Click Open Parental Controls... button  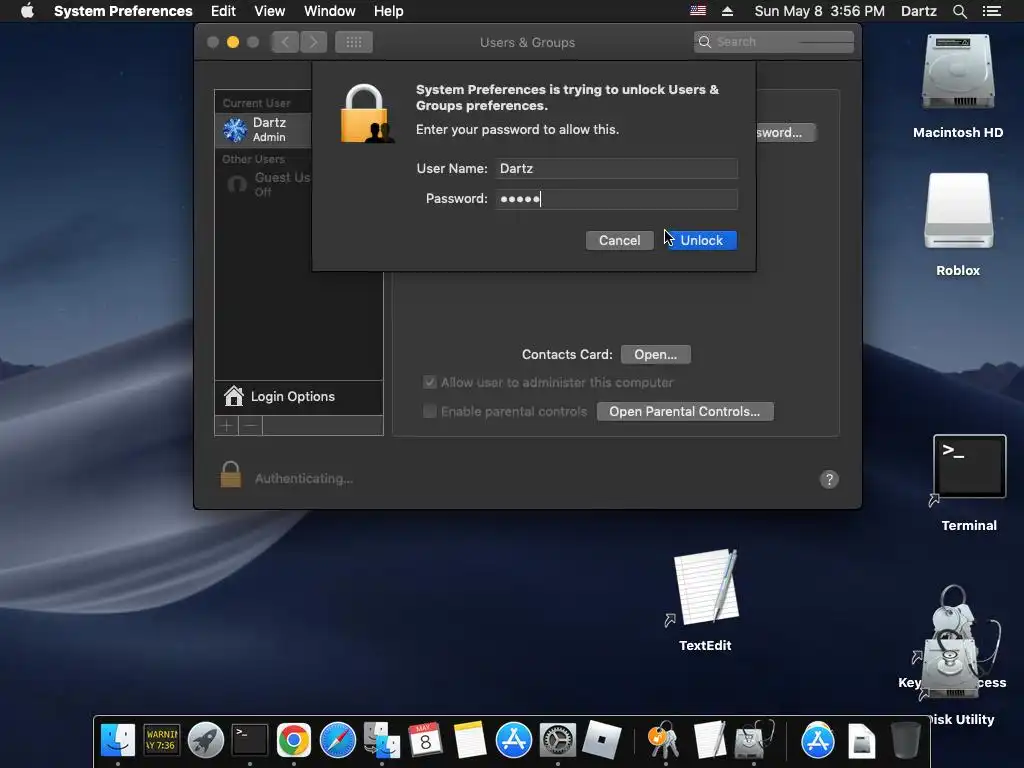[684, 411]
